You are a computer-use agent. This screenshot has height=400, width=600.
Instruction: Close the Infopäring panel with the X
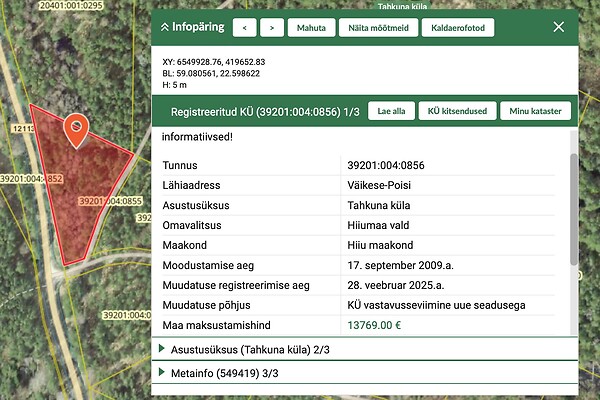(x=559, y=27)
